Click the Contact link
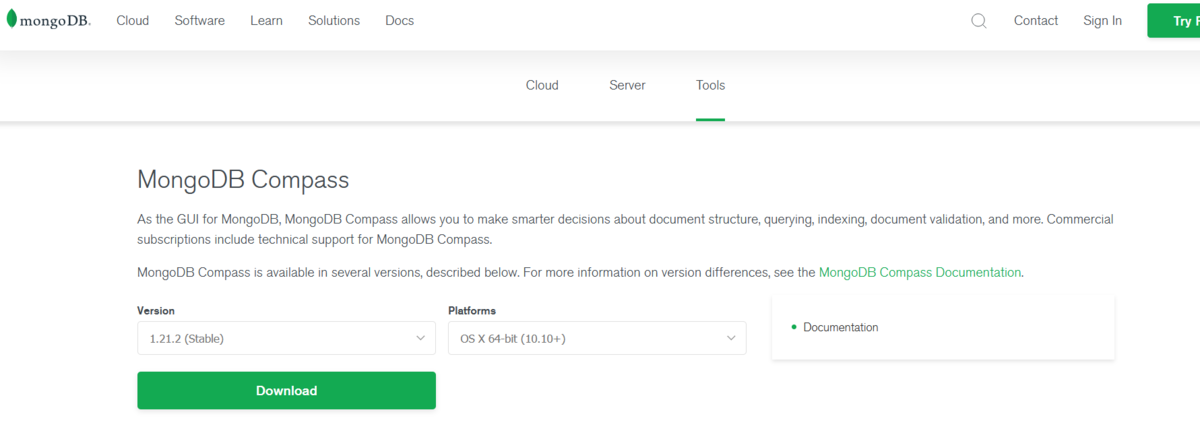Viewport: 1200px width, 441px height. (x=1036, y=20)
